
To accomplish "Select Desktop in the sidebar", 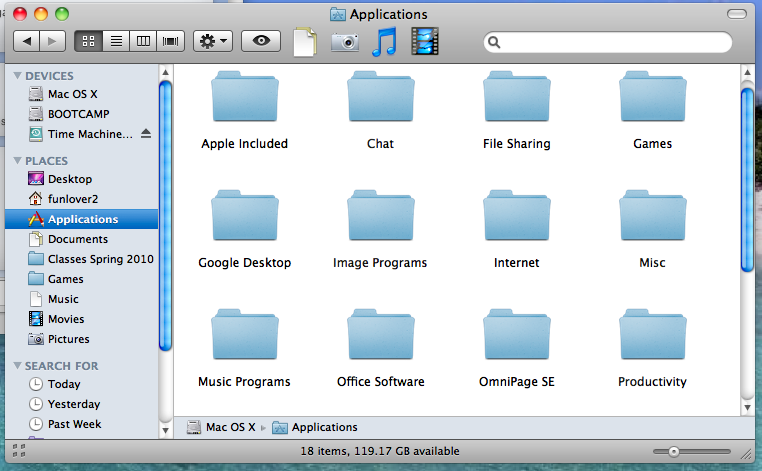I will (82, 179).
